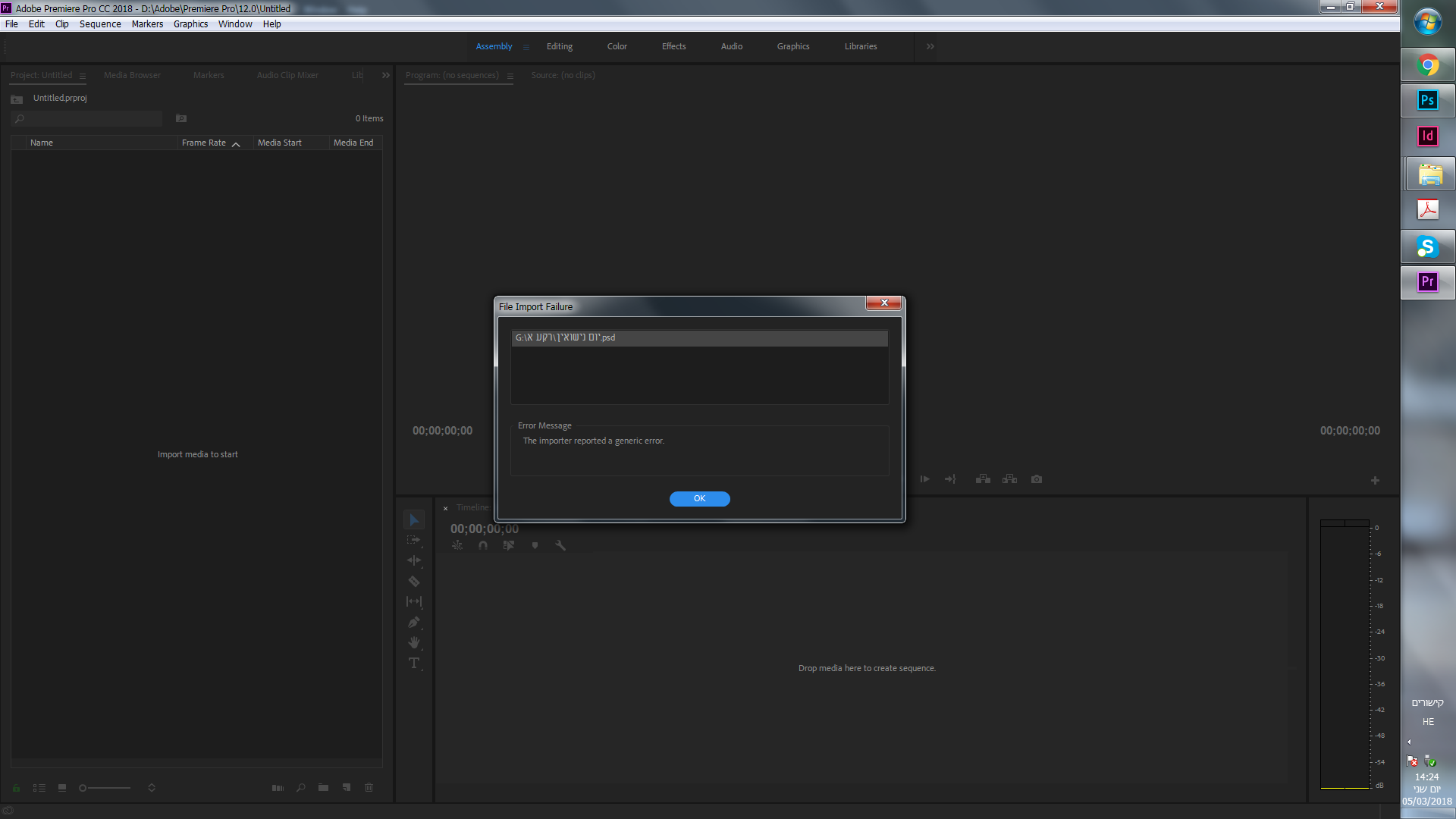Switch project panel to List View

[x=39, y=788]
